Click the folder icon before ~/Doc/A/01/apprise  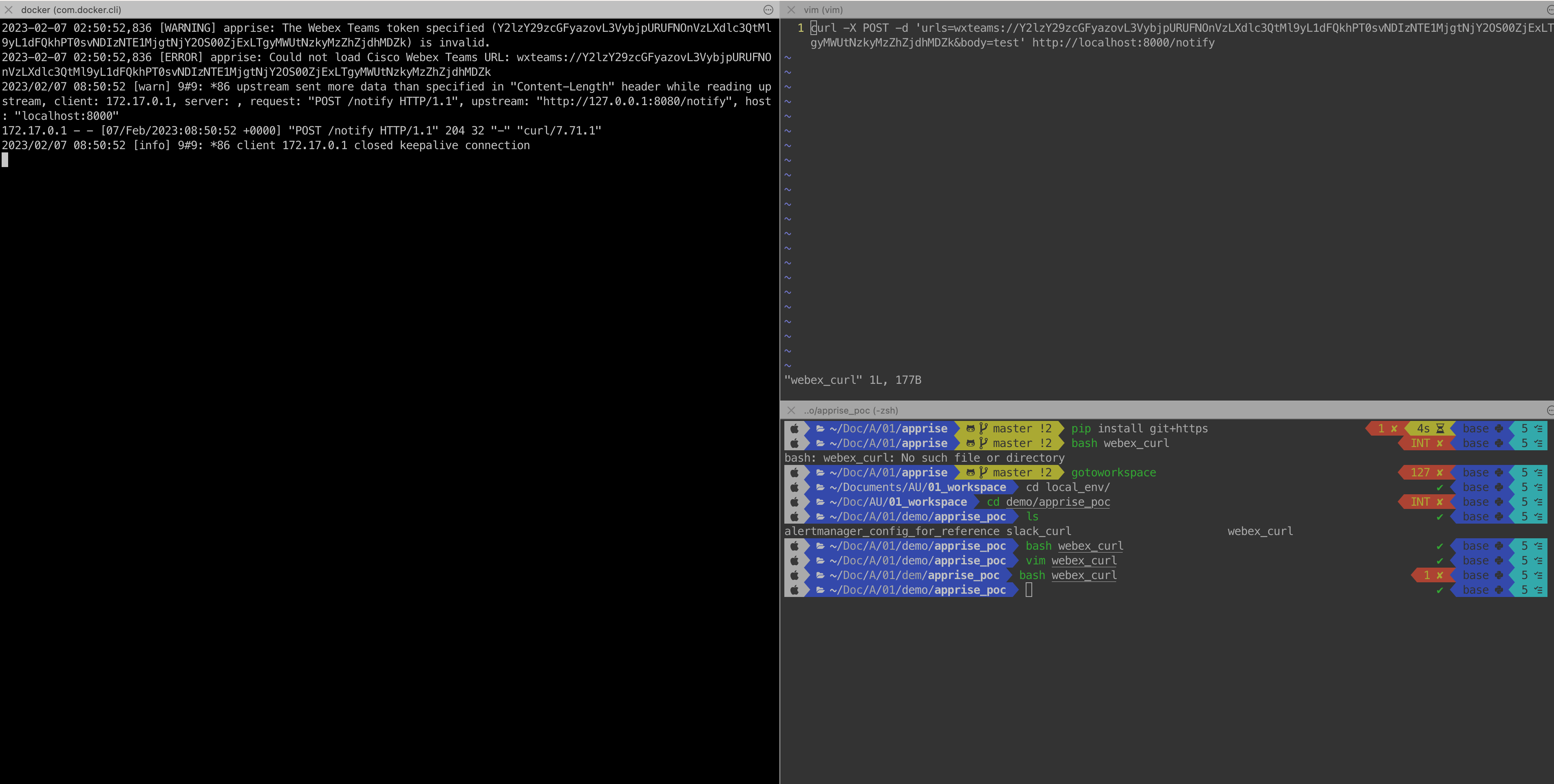point(820,428)
